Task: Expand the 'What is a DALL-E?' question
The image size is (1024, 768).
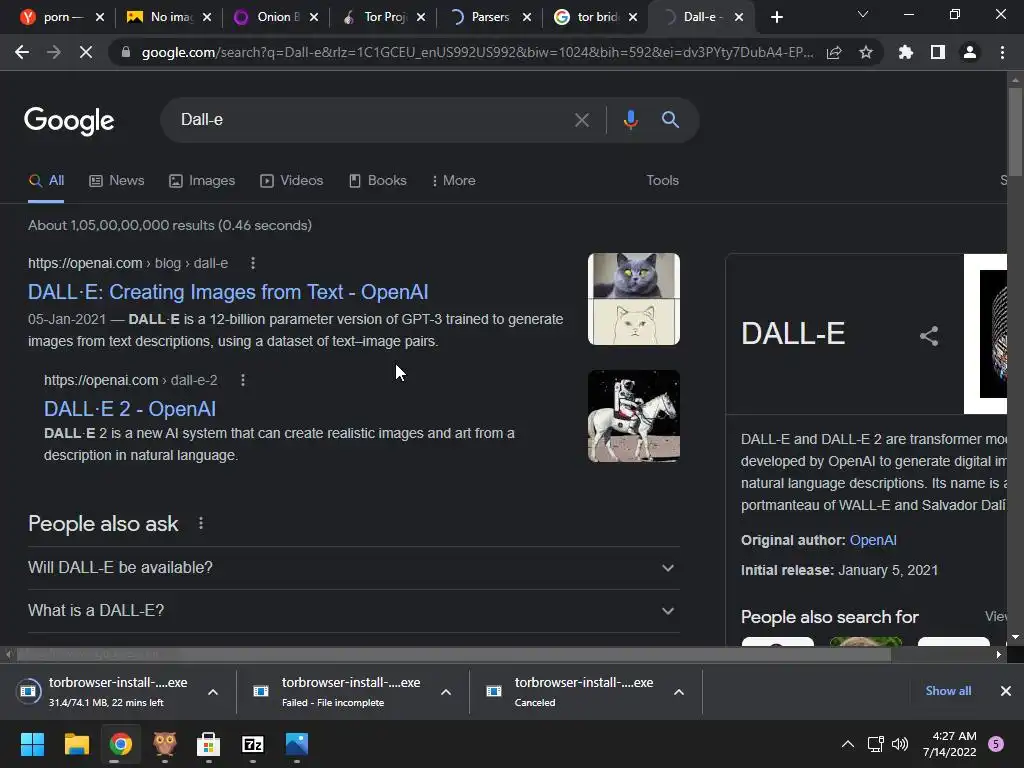Action: [353, 611]
